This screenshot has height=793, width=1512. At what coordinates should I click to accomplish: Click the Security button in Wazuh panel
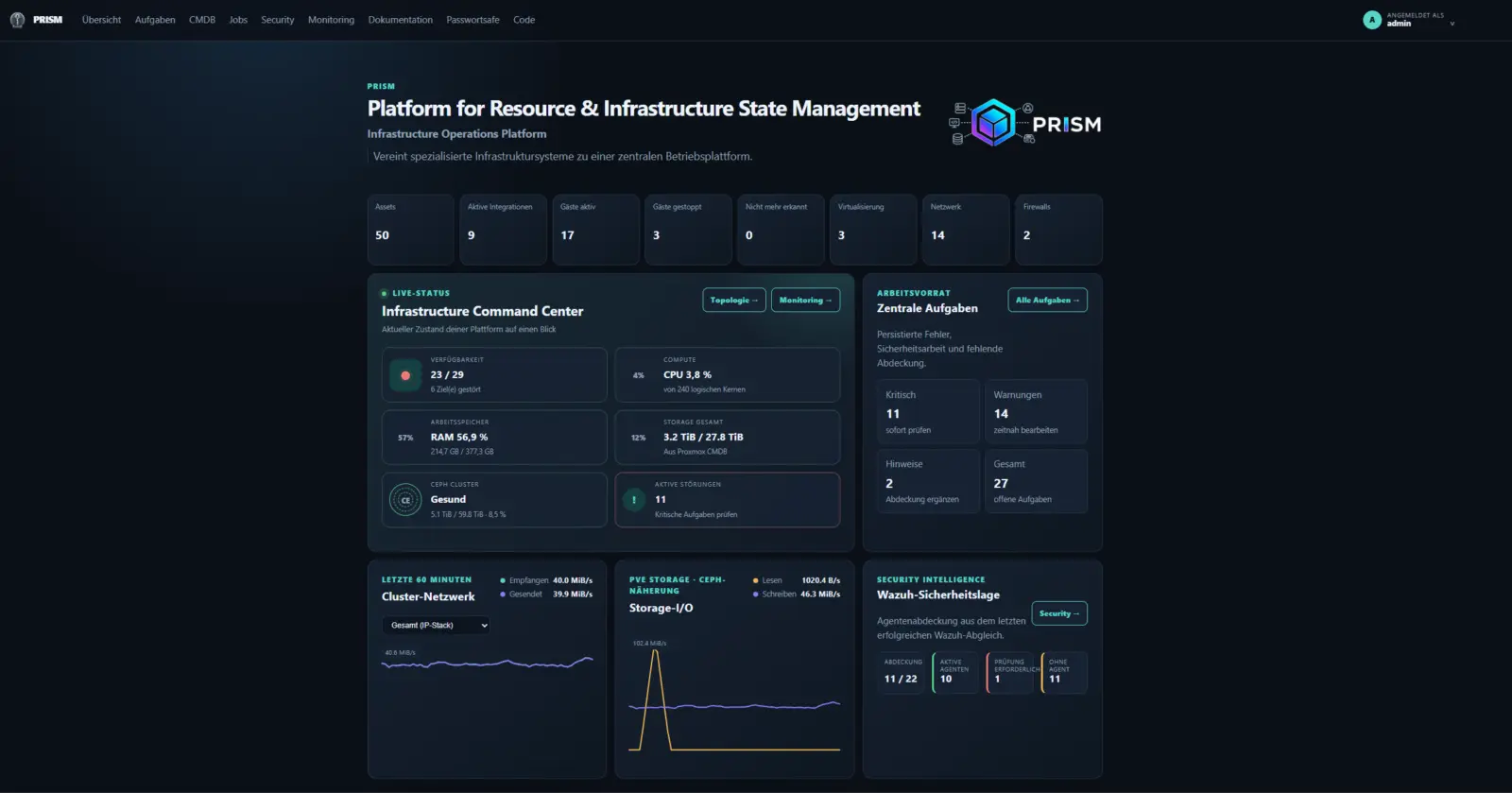pos(1059,613)
